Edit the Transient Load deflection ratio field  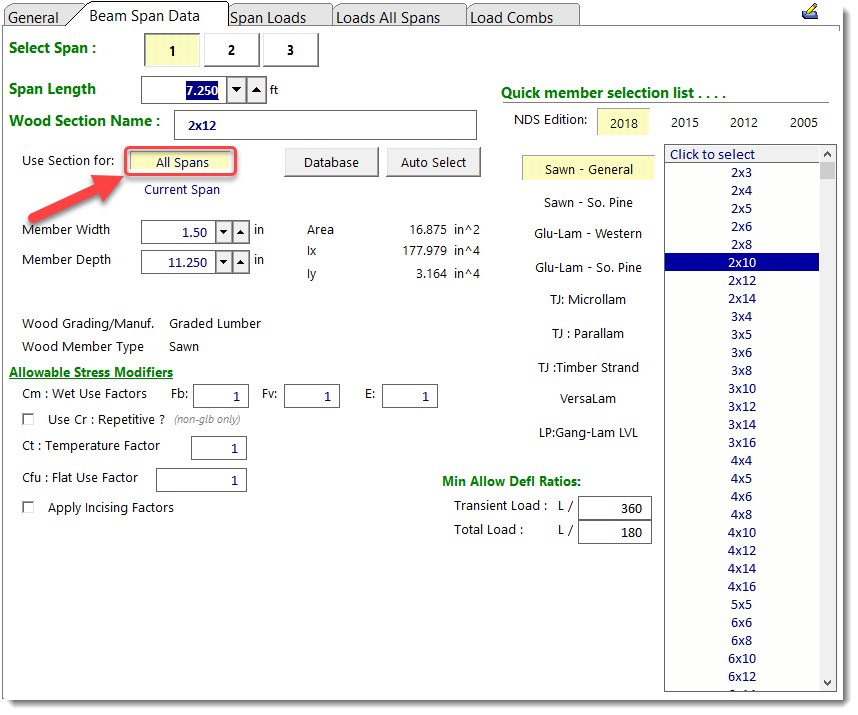(x=614, y=508)
